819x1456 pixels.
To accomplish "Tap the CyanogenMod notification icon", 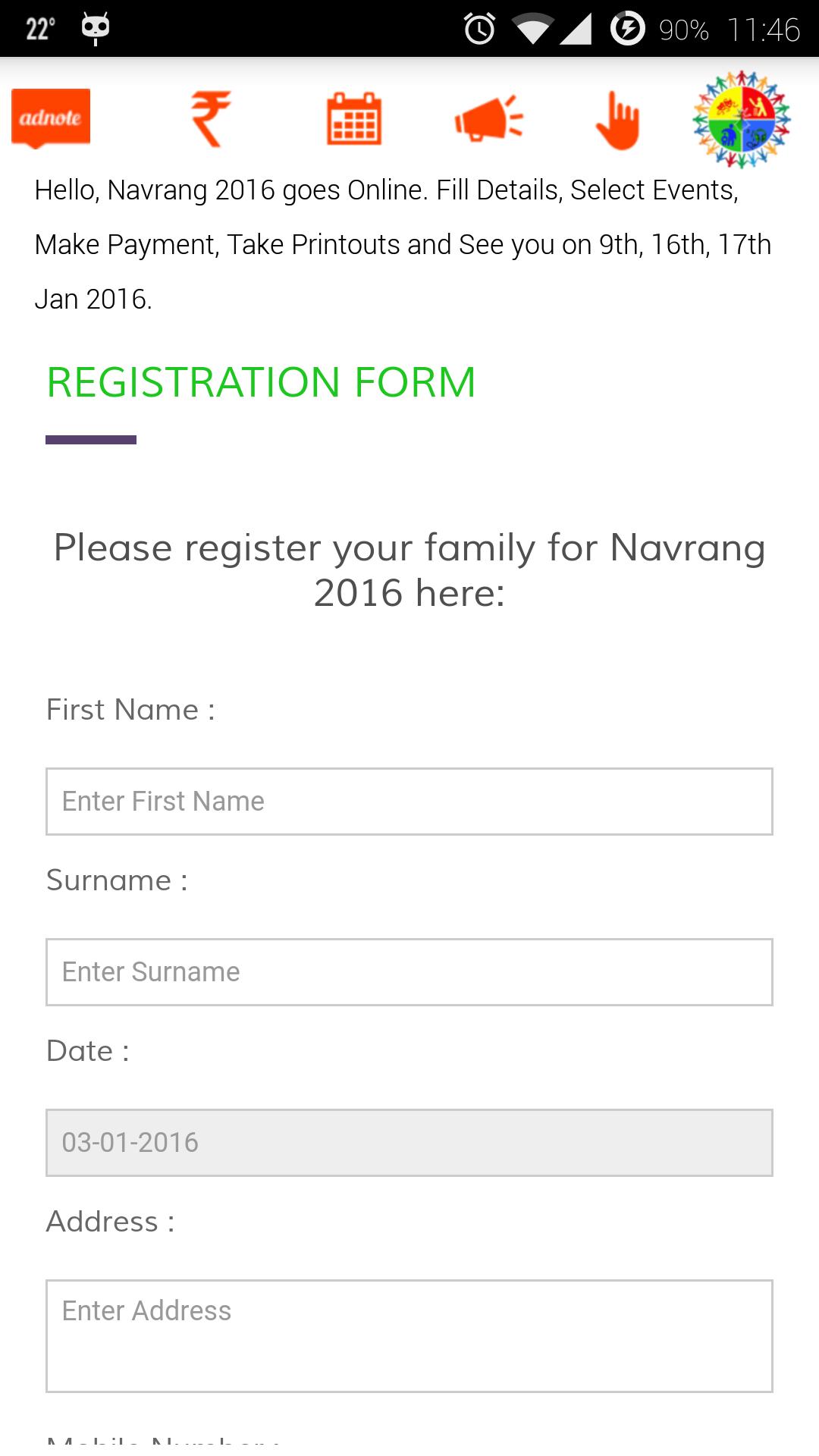I will (x=96, y=28).
